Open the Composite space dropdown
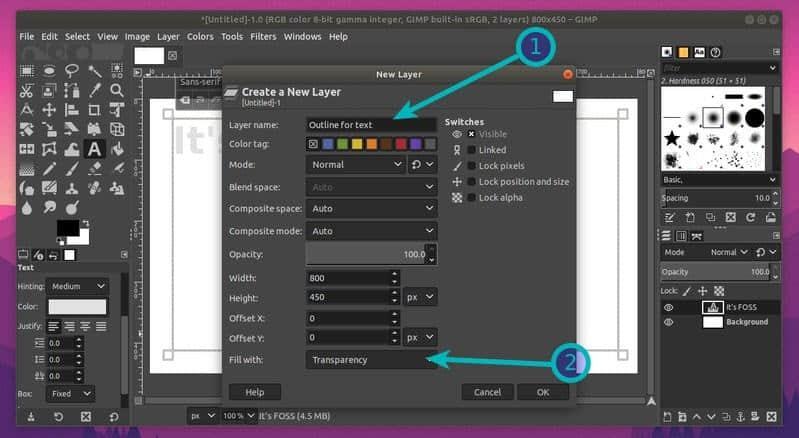799x438 pixels. pyautogui.click(x=371, y=208)
